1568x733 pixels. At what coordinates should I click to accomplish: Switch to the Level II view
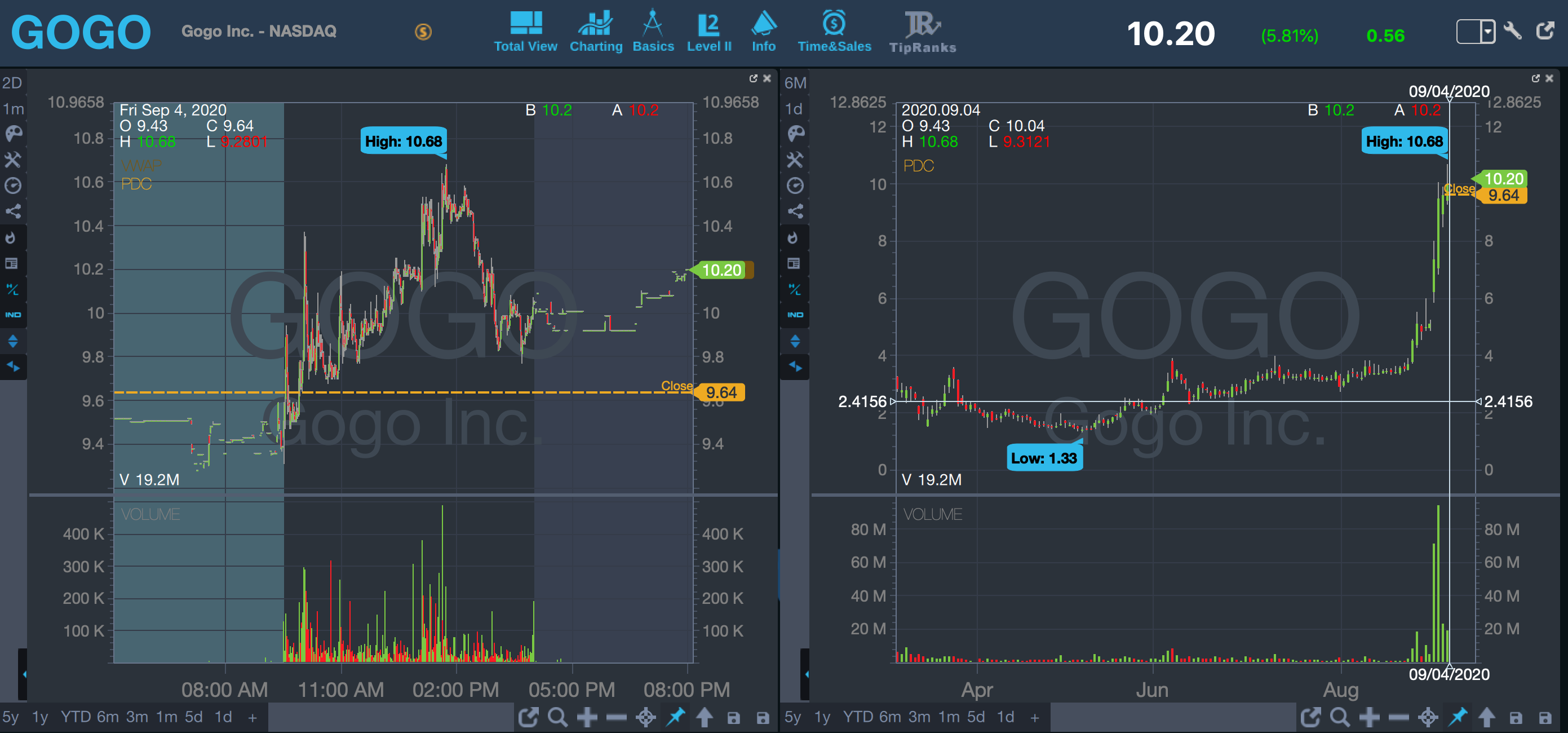708,32
